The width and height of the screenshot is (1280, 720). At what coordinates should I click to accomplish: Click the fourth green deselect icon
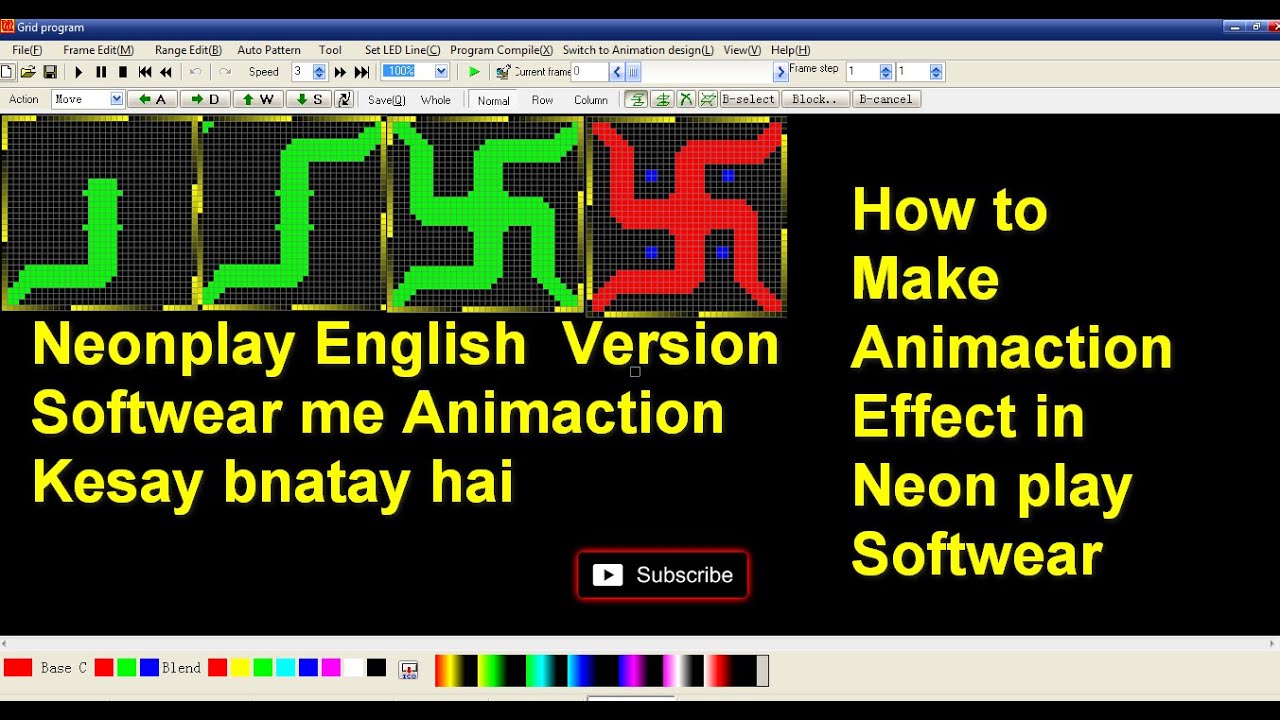[708, 99]
